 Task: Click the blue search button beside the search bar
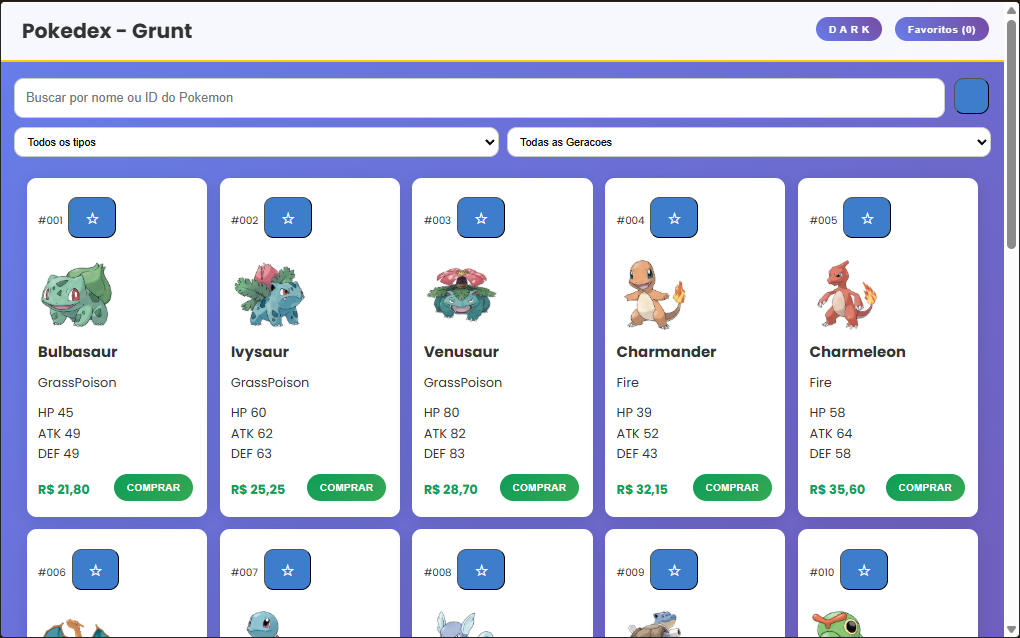[971, 97]
